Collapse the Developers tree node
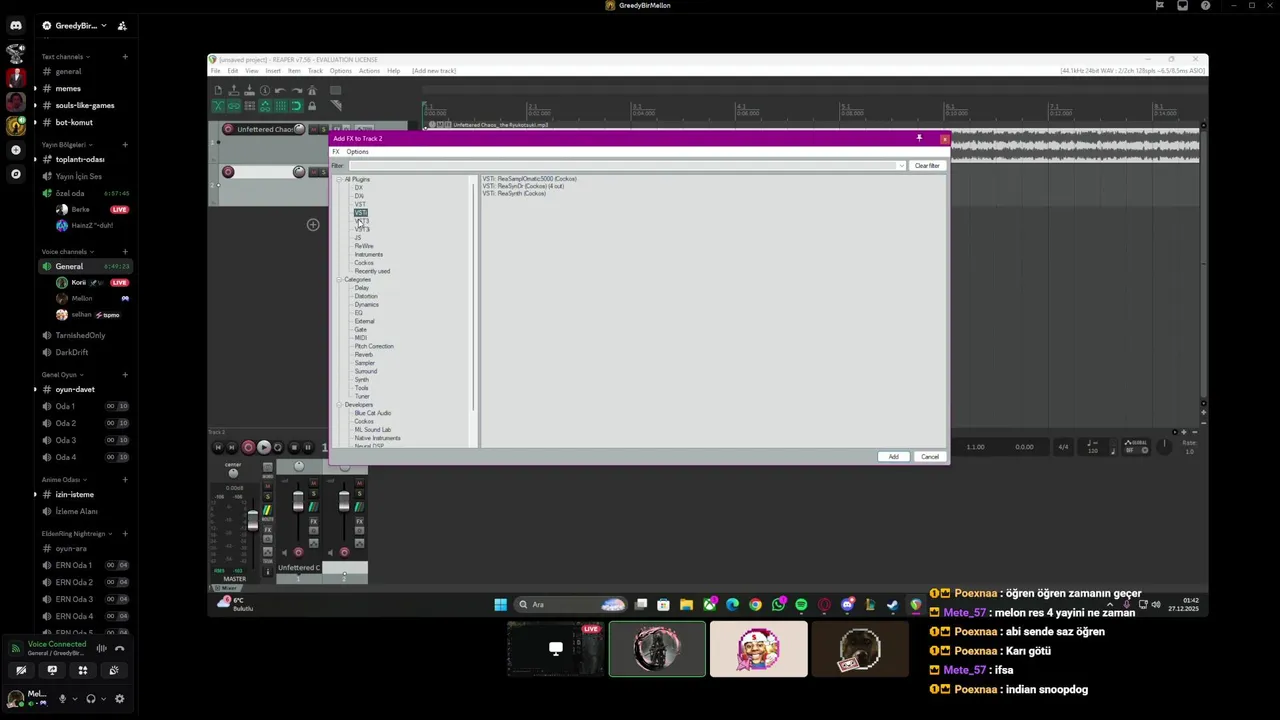Image resolution: width=1280 pixels, height=720 pixels. coord(339,405)
